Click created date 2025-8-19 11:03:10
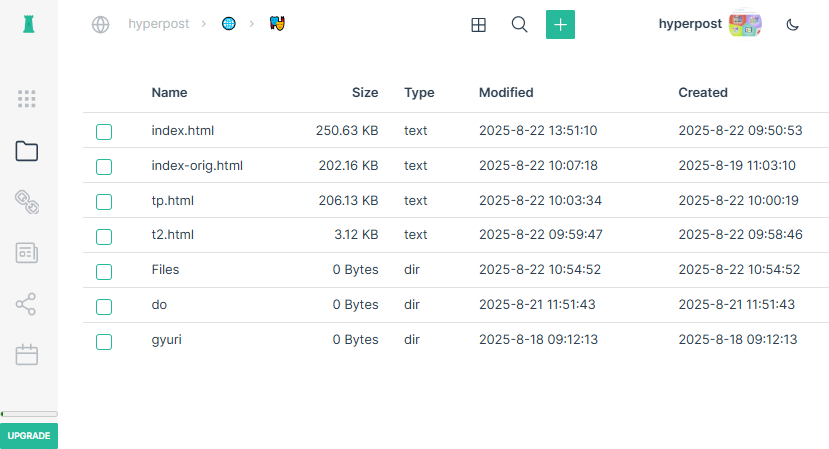This screenshot has height=449, width=829. click(736, 166)
